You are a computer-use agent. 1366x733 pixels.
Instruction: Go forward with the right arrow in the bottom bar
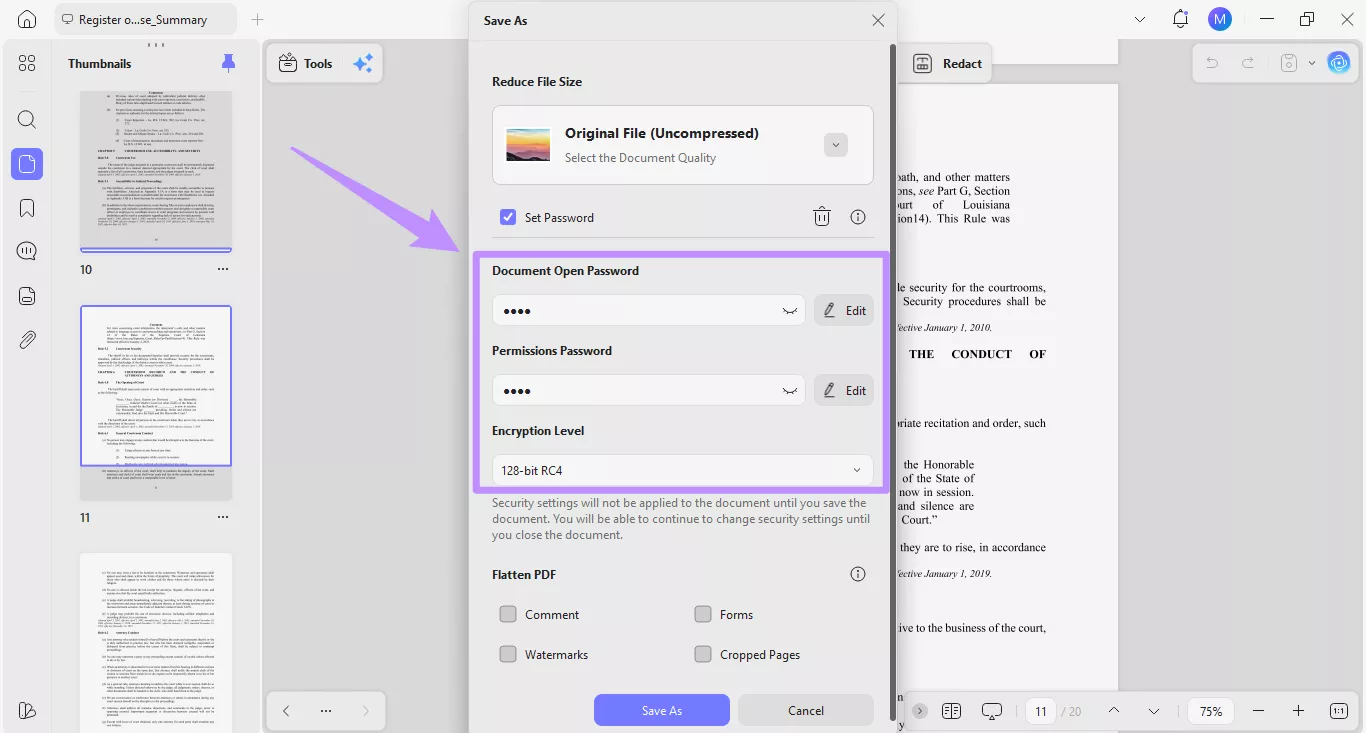coord(366,711)
